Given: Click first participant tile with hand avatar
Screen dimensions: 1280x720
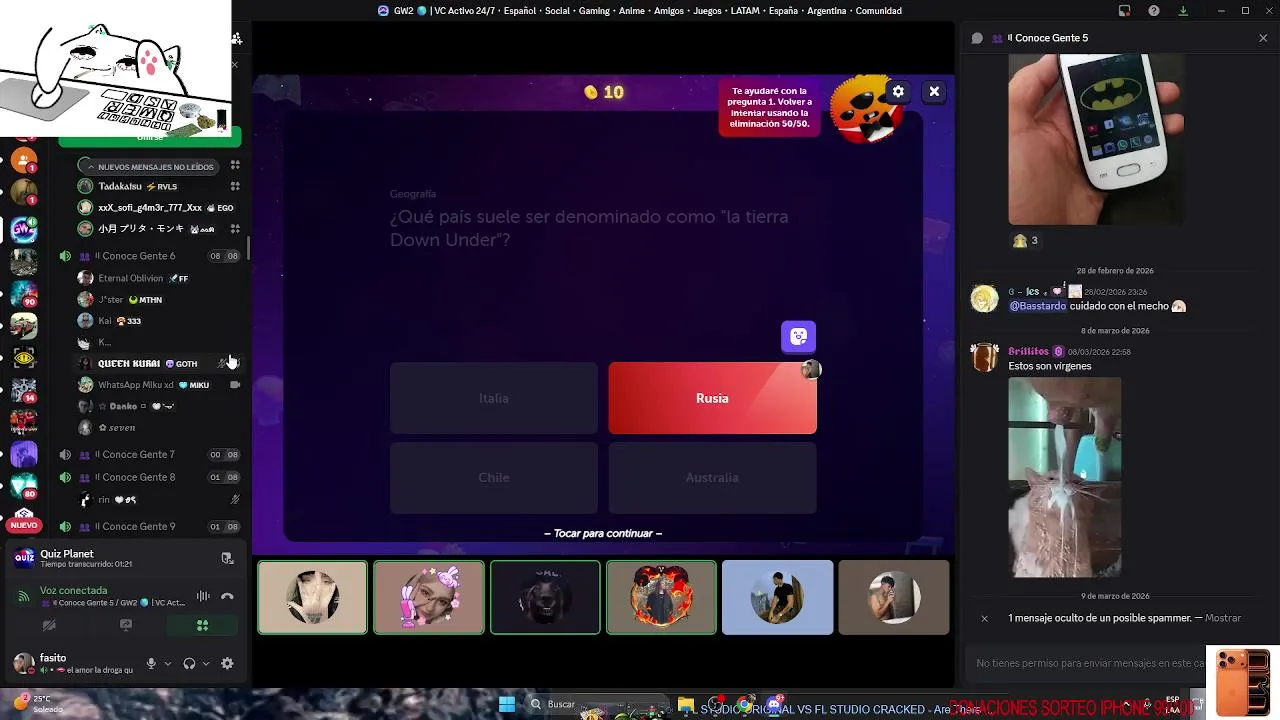Looking at the screenshot, I should pyautogui.click(x=312, y=597).
